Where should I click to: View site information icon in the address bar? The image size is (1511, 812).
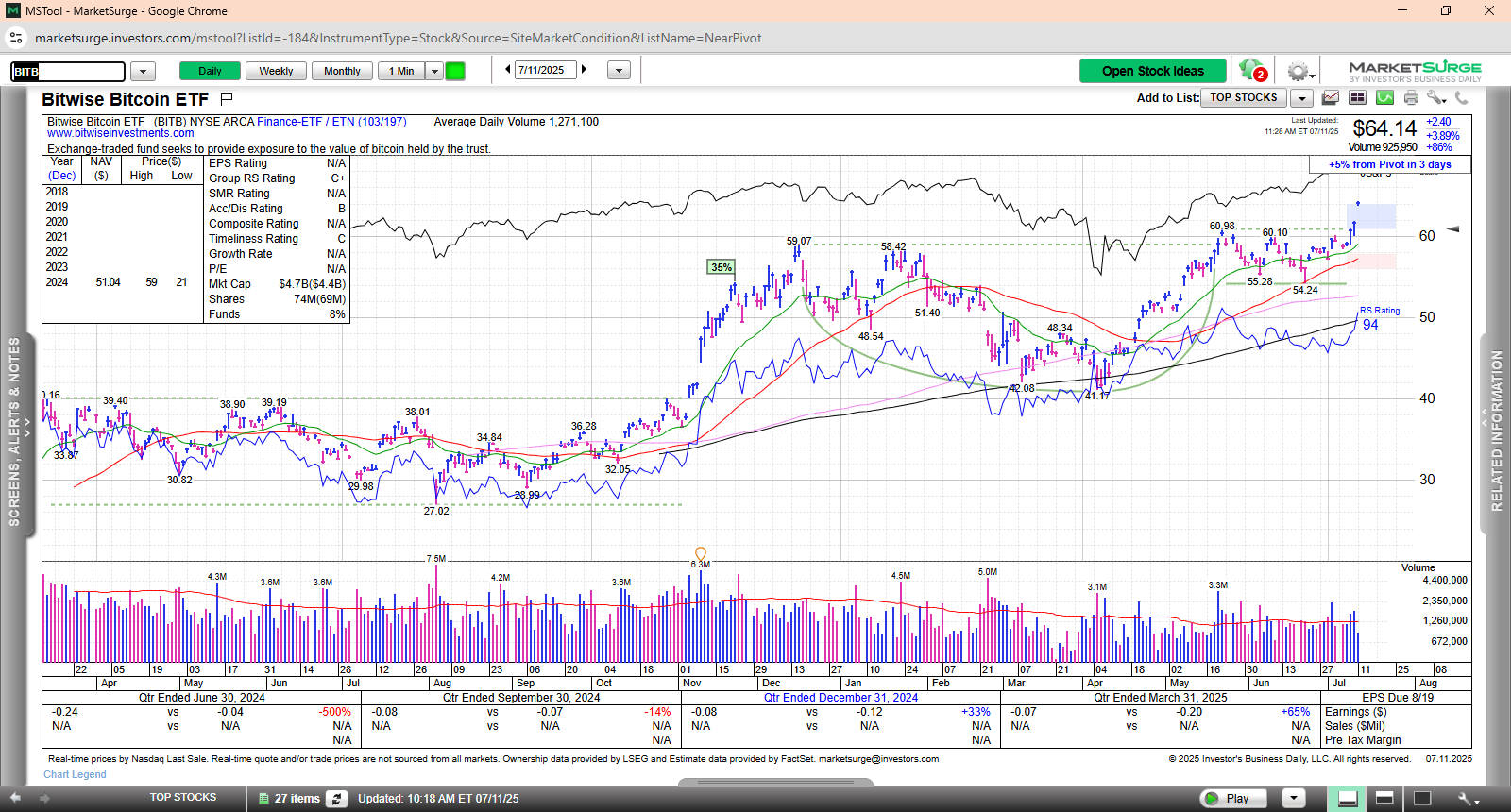16,38
